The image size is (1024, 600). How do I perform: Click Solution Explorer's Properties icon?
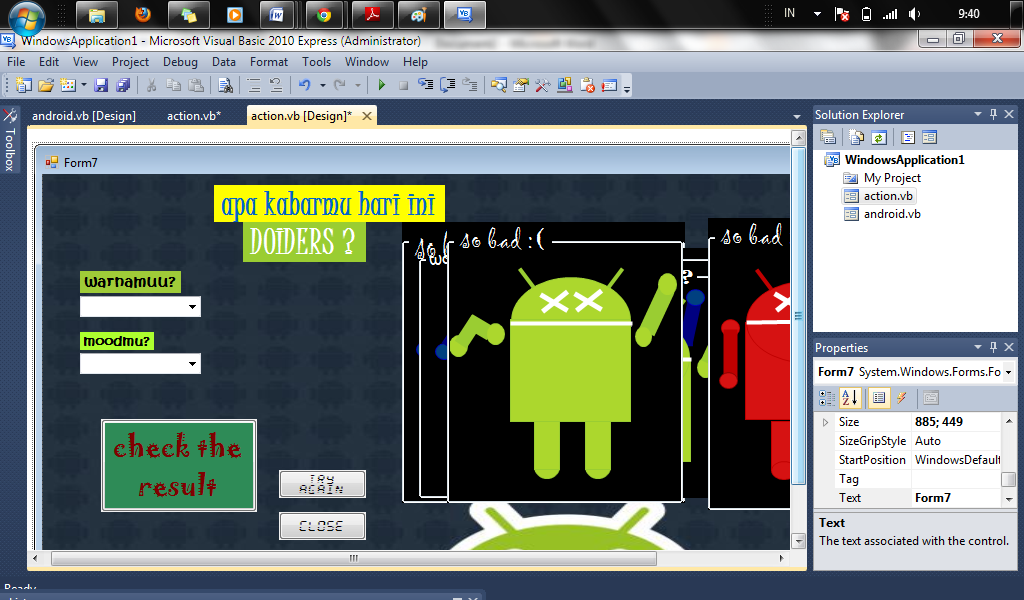click(x=828, y=137)
